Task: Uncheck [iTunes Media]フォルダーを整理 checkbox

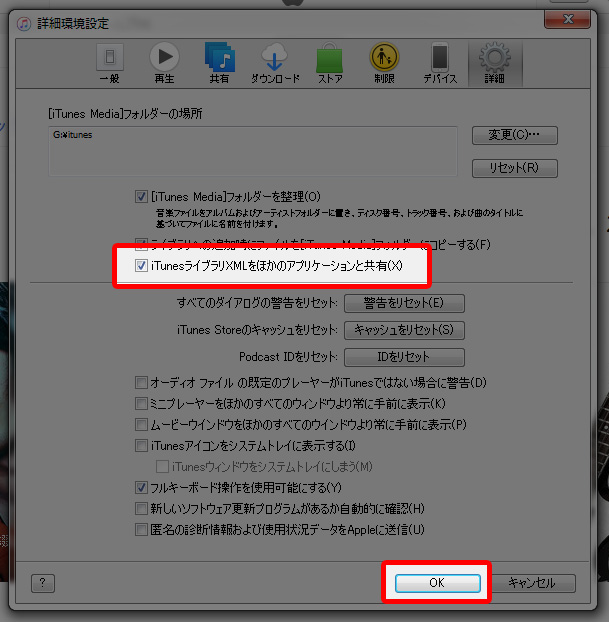Action: click(141, 196)
